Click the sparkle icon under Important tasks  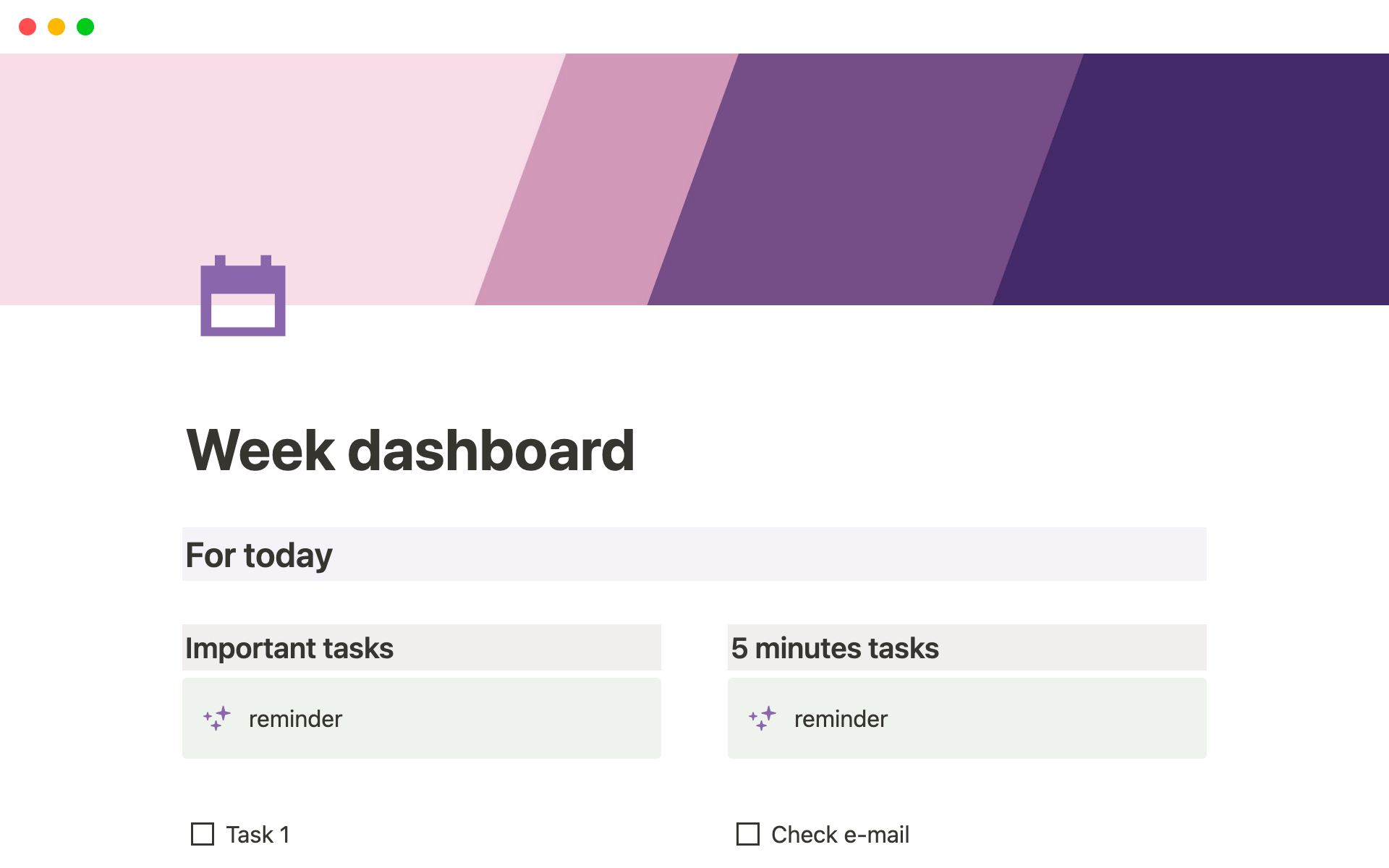click(217, 718)
